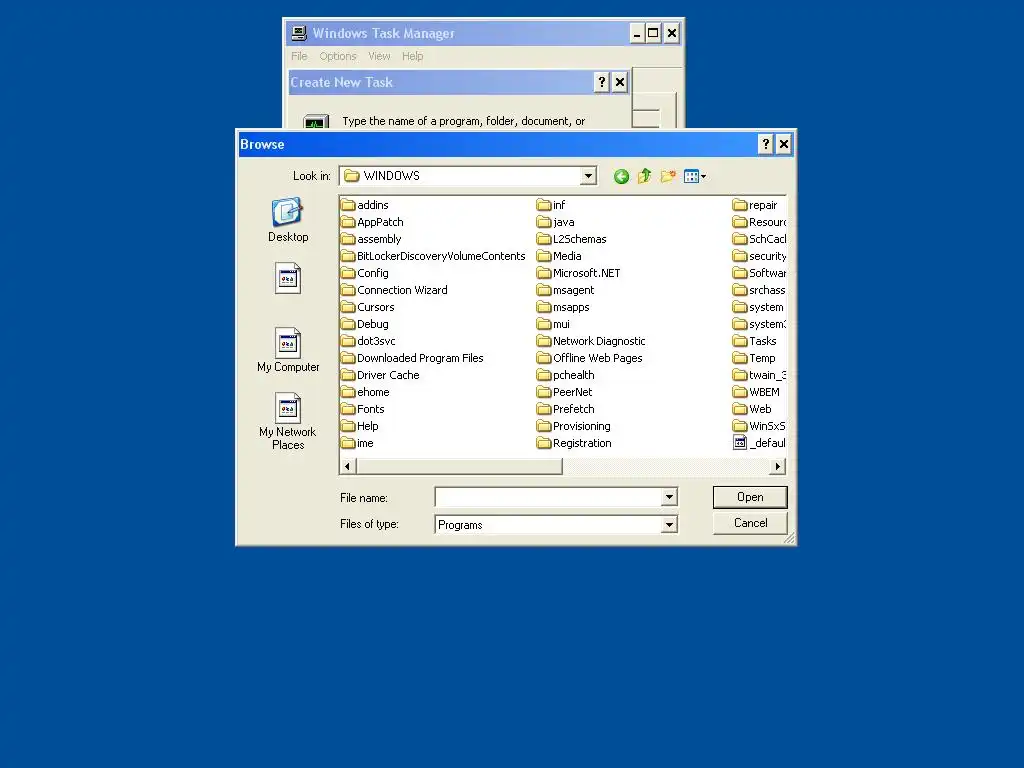Image resolution: width=1024 pixels, height=768 pixels.
Task: Select the inf folder
Action: pos(551,205)
